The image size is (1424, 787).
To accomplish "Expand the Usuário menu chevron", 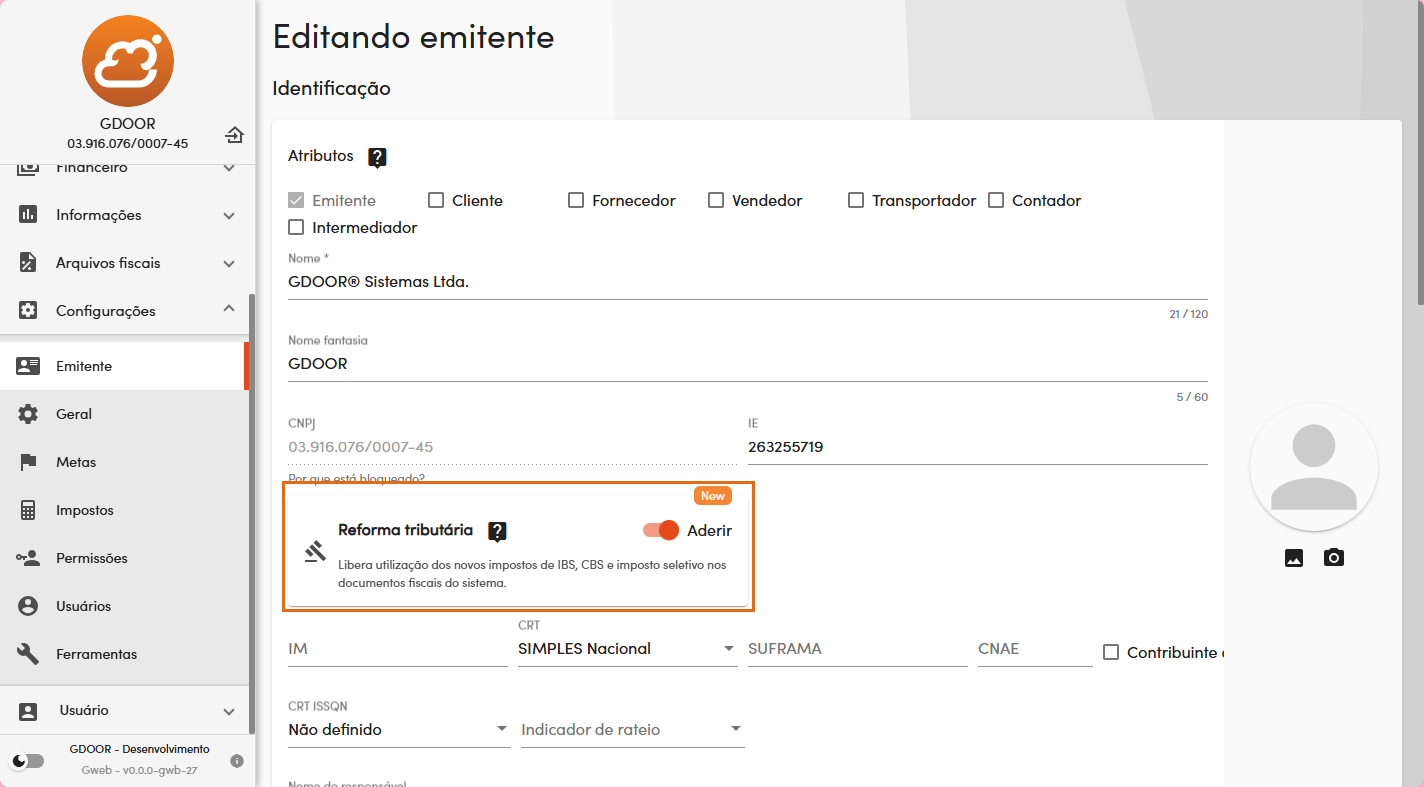I will coord(229,712).
